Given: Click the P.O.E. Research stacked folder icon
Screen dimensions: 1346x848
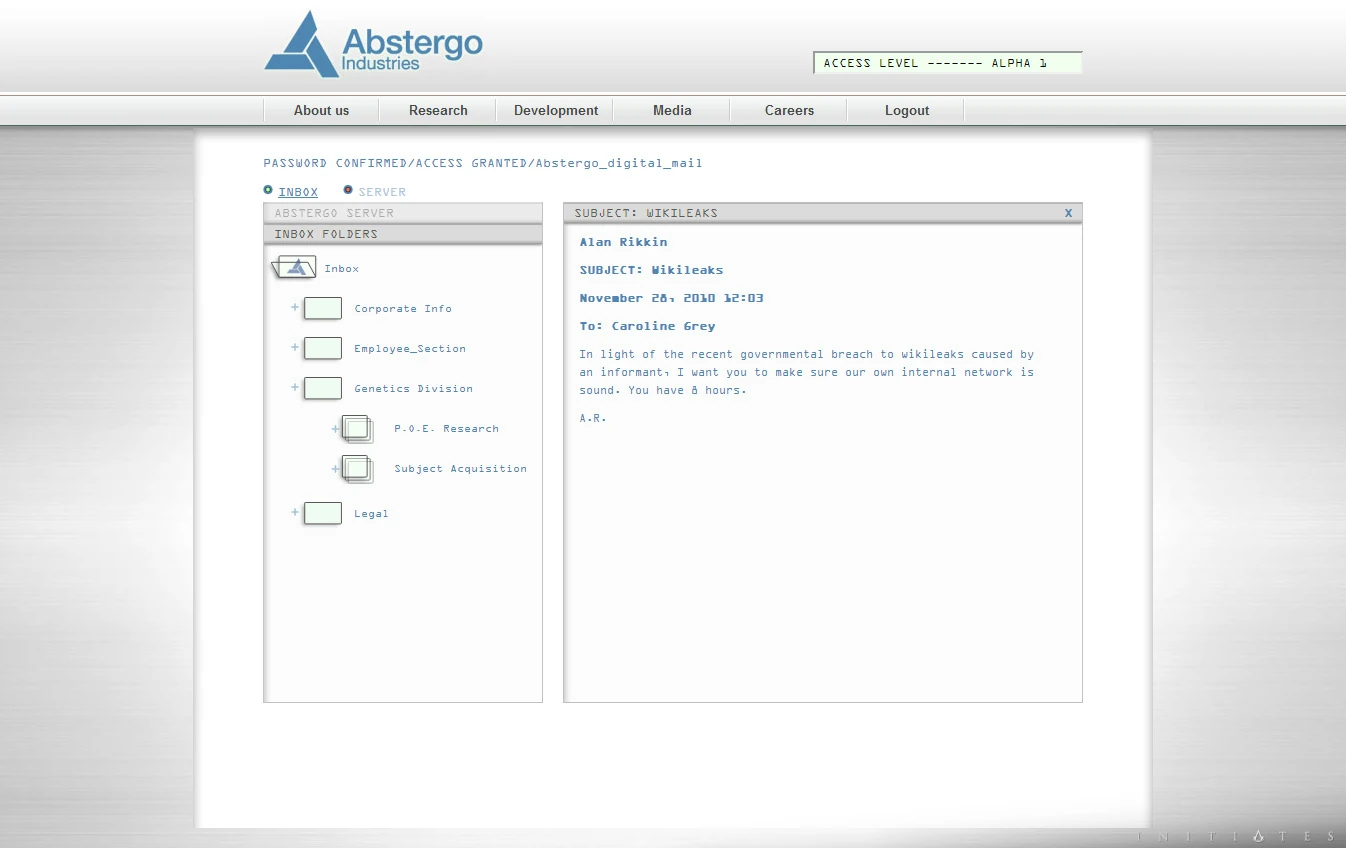Looking at the screenshot, I should [x=358, y=429].
